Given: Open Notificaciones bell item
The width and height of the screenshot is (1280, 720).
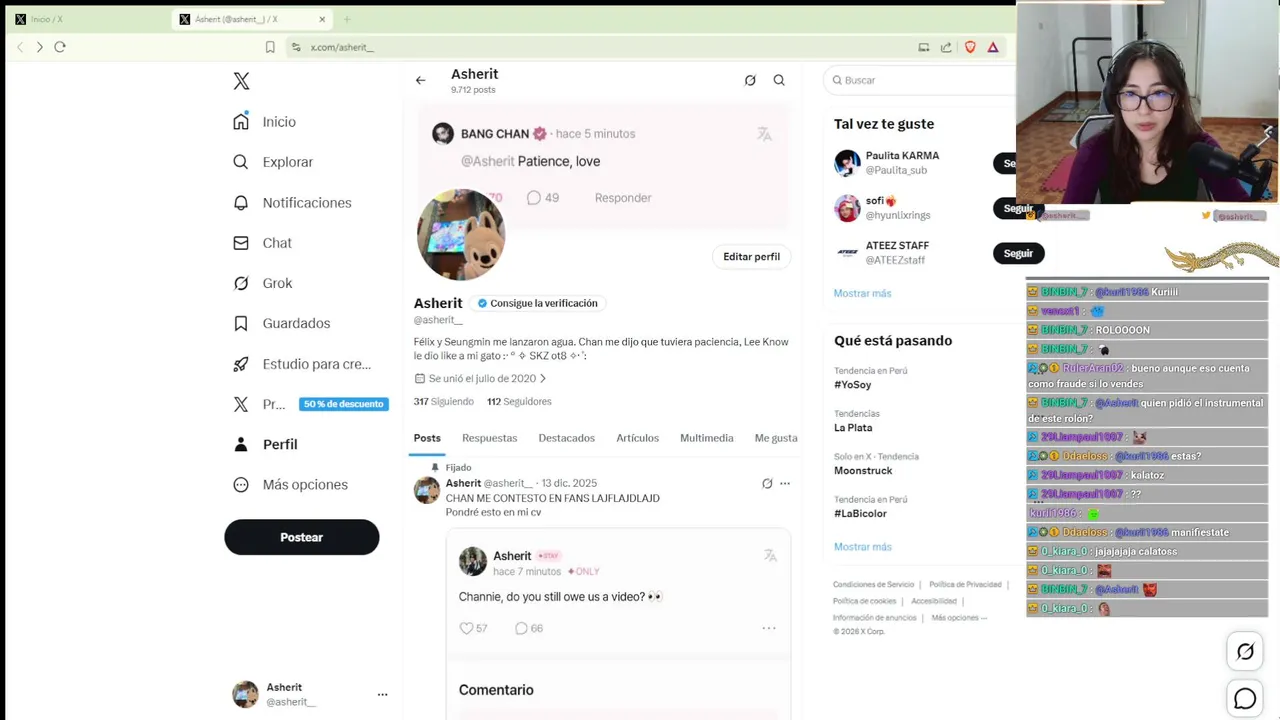Looking at the screenshot, I should [x=292, y=203].
